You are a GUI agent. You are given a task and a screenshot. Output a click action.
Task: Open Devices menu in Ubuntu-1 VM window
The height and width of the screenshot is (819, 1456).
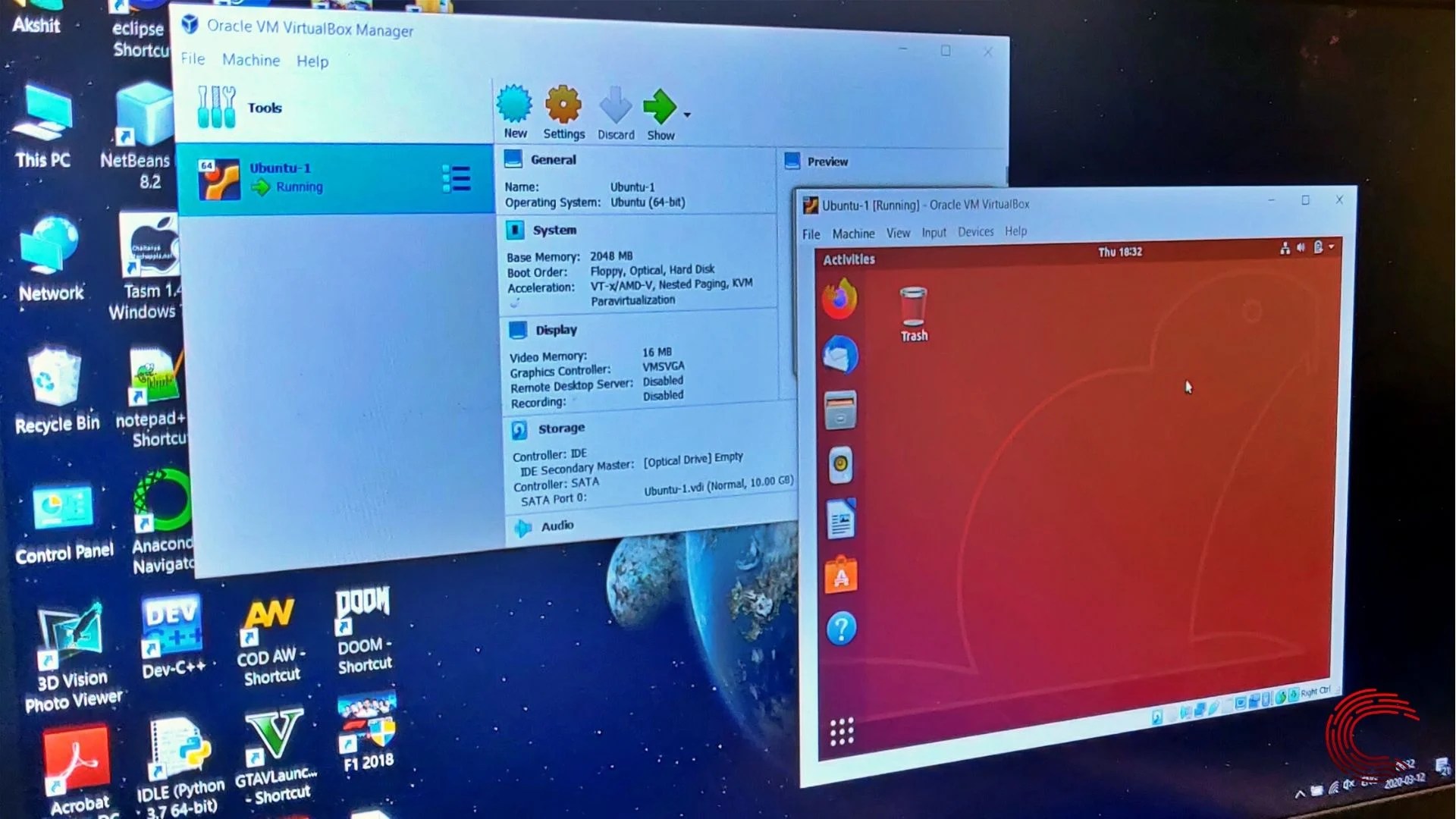pos(975,231)
